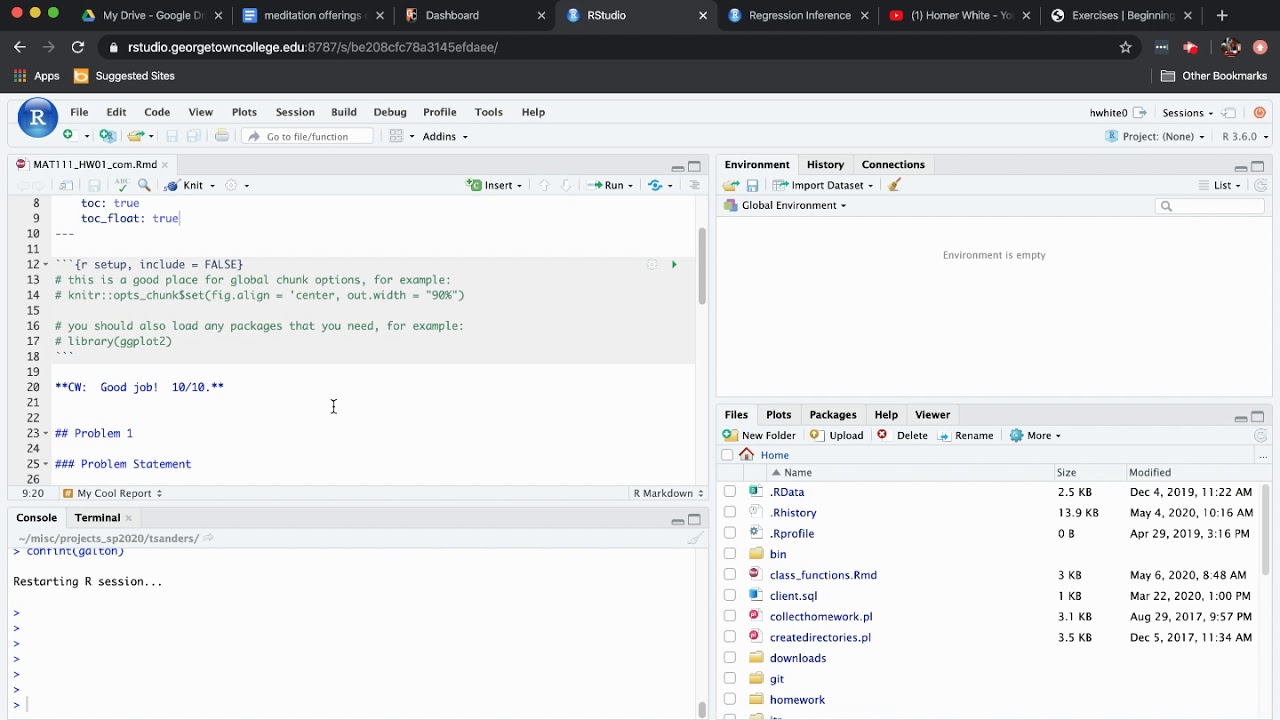Click the editor vertical scrollbar
The width and height of the screenshot is (1280, 720).
(x=702, y=265)
